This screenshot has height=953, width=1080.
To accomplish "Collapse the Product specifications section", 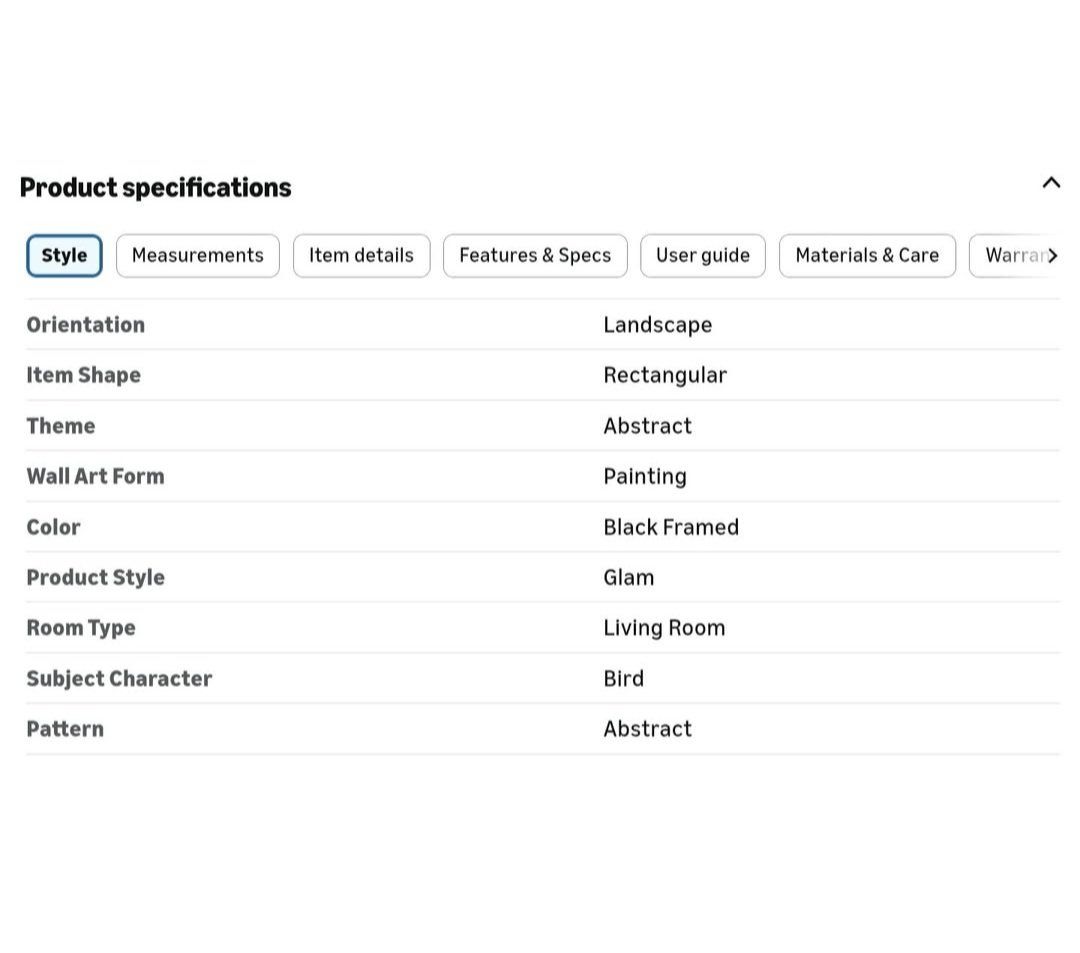I will [x=1050, y=183].
